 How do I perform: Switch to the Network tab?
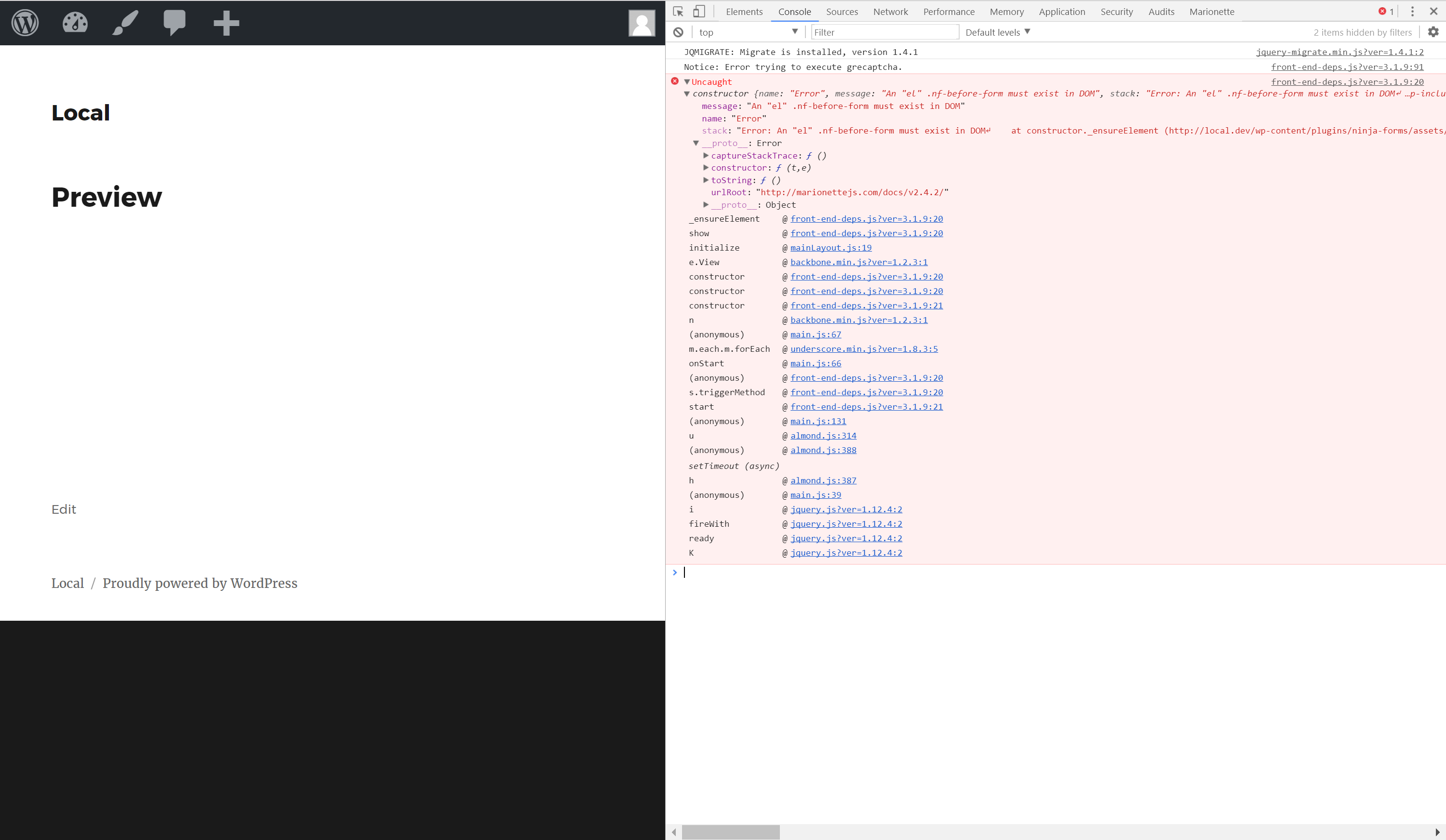click(891, 12)
